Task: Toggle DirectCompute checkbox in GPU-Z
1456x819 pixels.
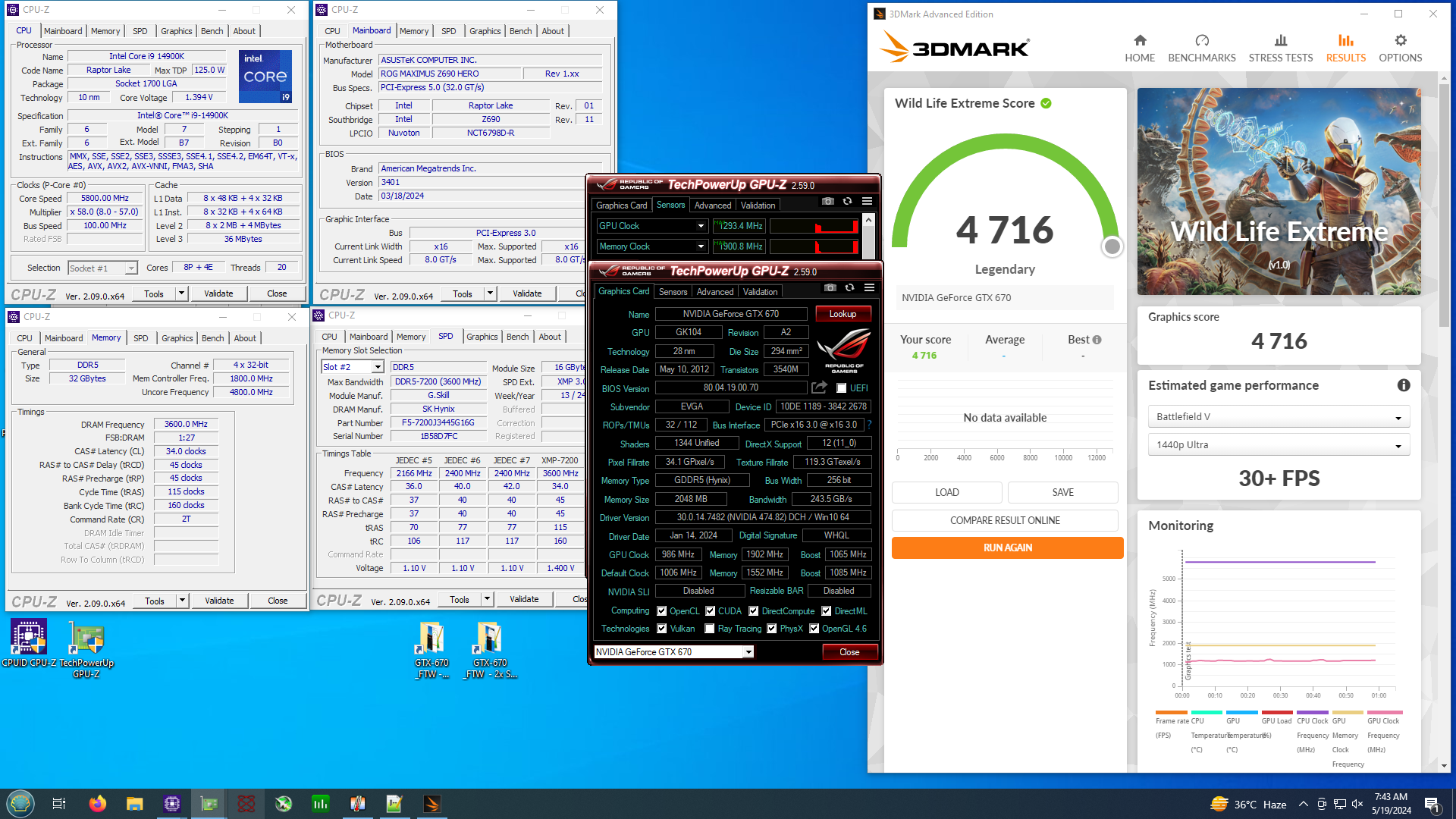Action: tap(754, 611)
